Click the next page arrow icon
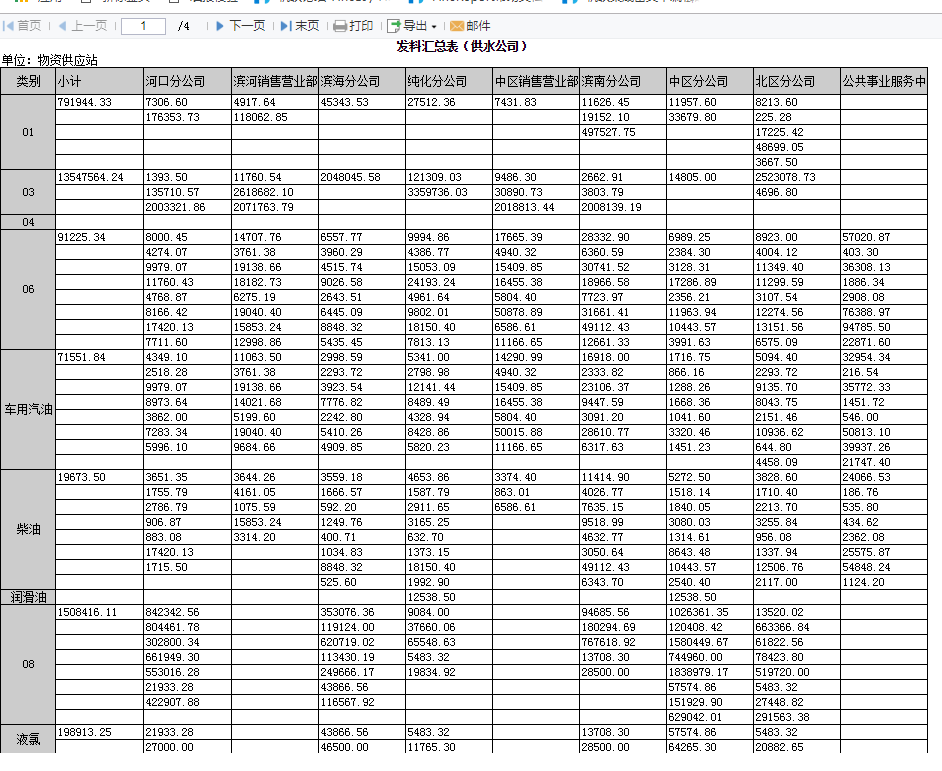Viewport: 942px width, 771px height. pyautogui.click(x=220, y=26)
